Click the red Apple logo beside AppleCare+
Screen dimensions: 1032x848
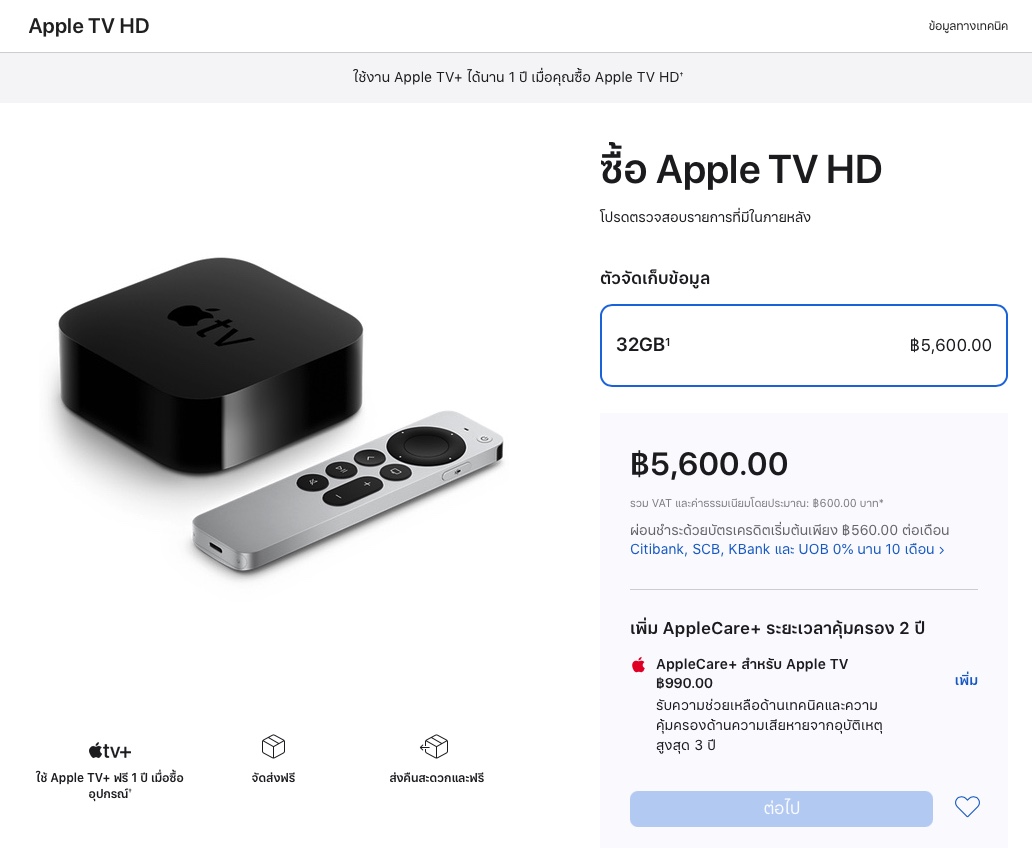tap(639, 665)
